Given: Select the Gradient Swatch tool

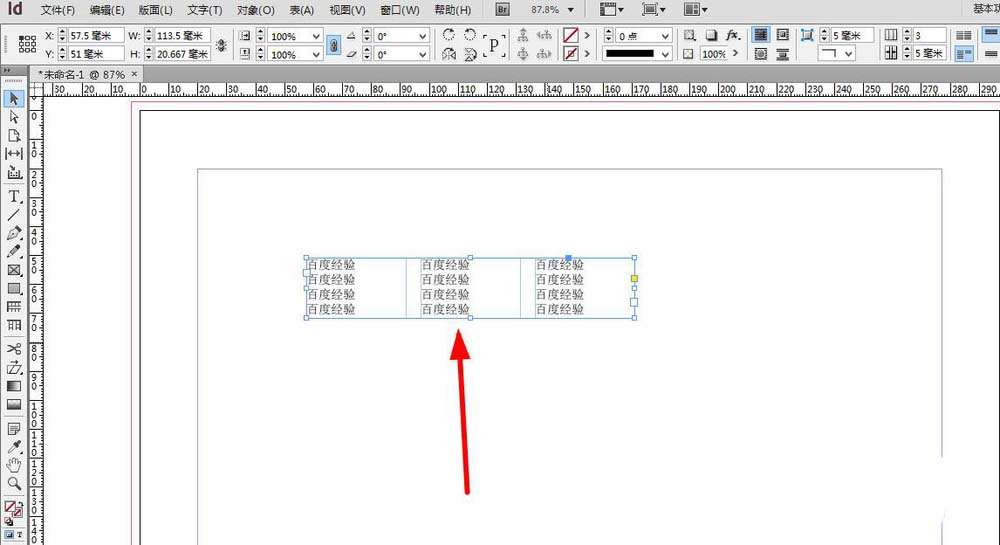Looking at the screenshot, I should click(x=14, y=386).
